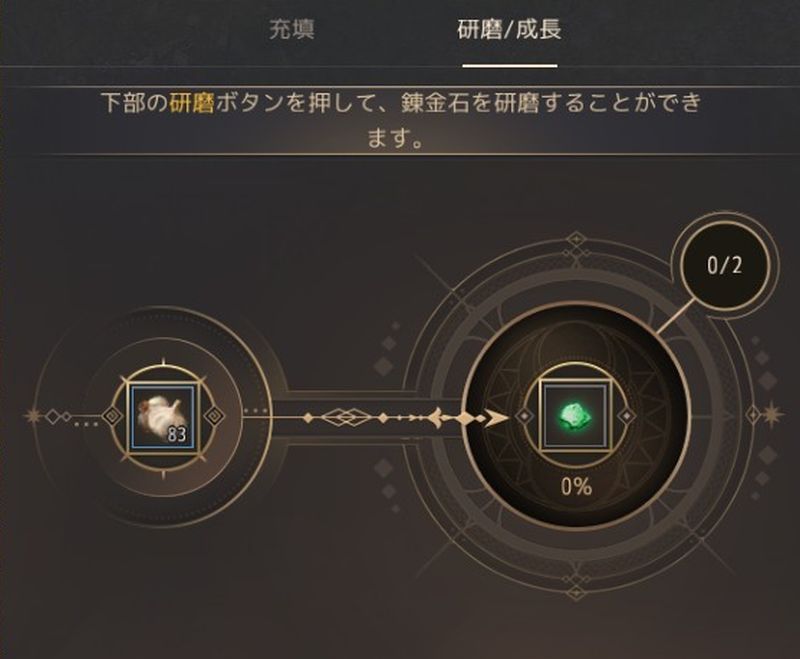Click the diamond ornament left of the stone slot

524,417
